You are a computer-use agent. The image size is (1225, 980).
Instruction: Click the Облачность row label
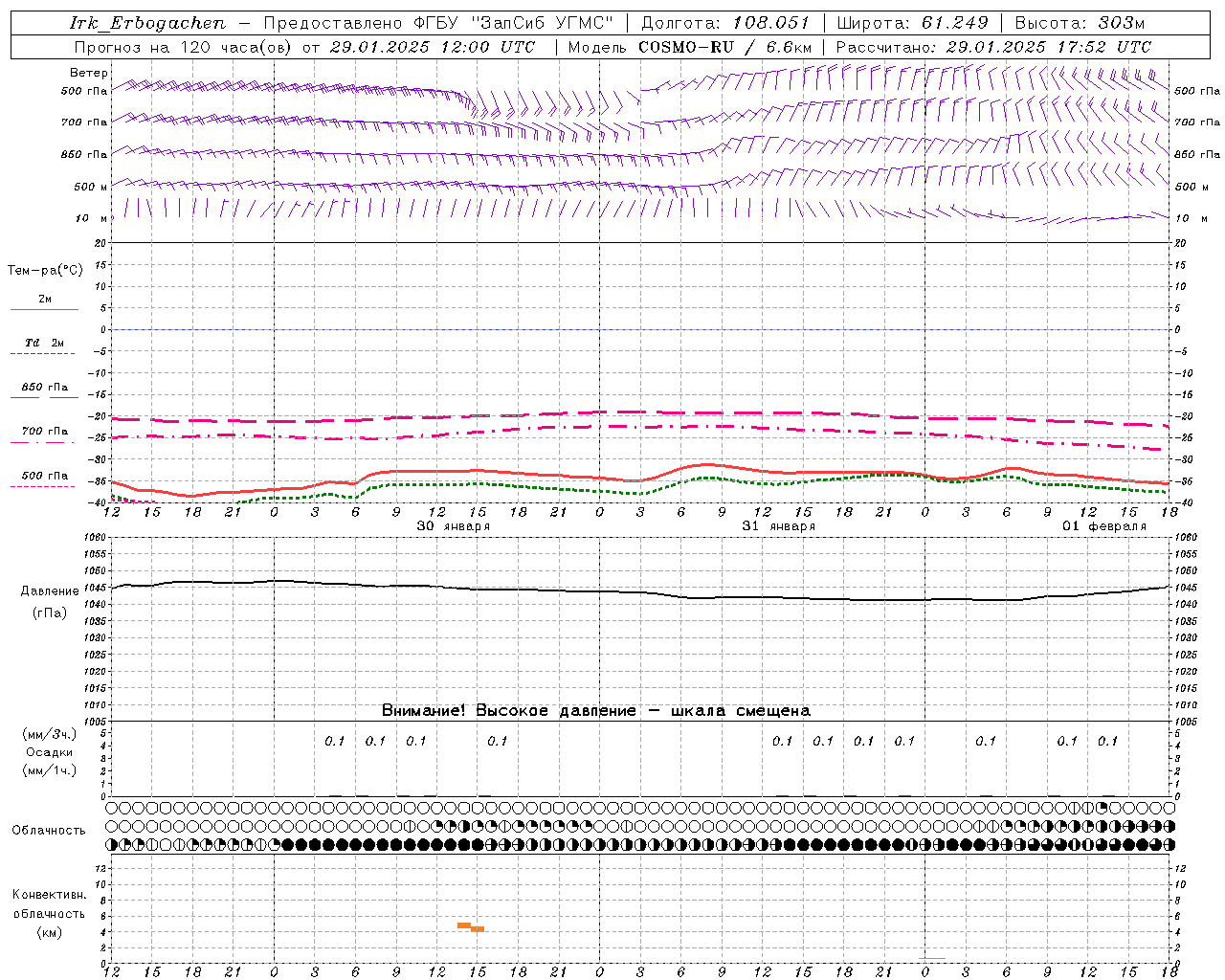click(x=49, y=831)
